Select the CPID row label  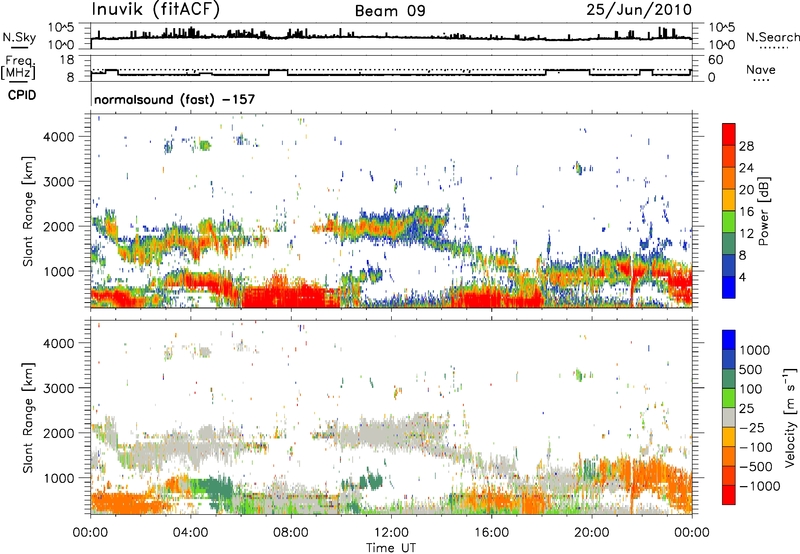pos(22,95)
